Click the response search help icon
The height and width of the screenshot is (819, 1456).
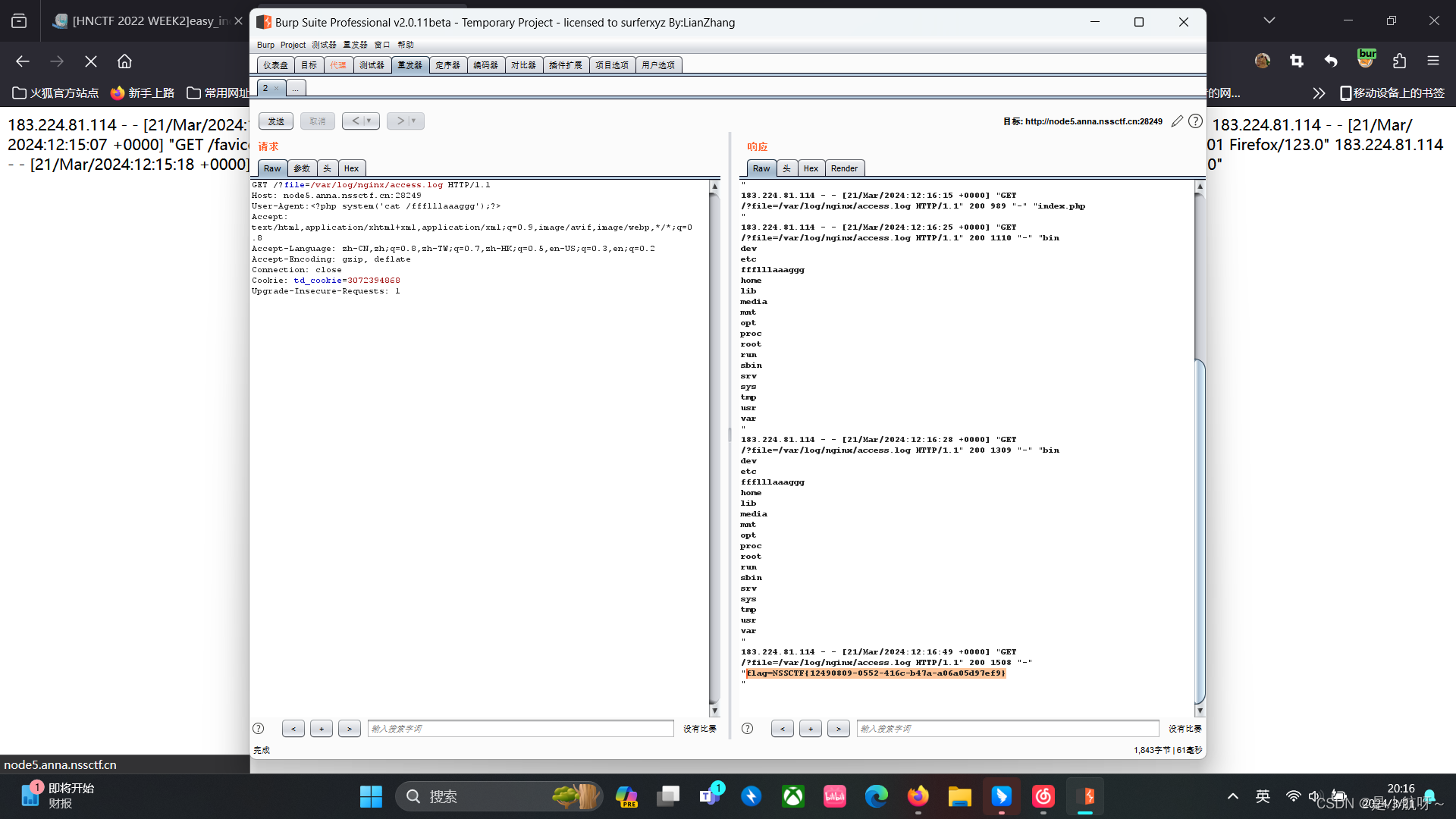tap(748, 729)
